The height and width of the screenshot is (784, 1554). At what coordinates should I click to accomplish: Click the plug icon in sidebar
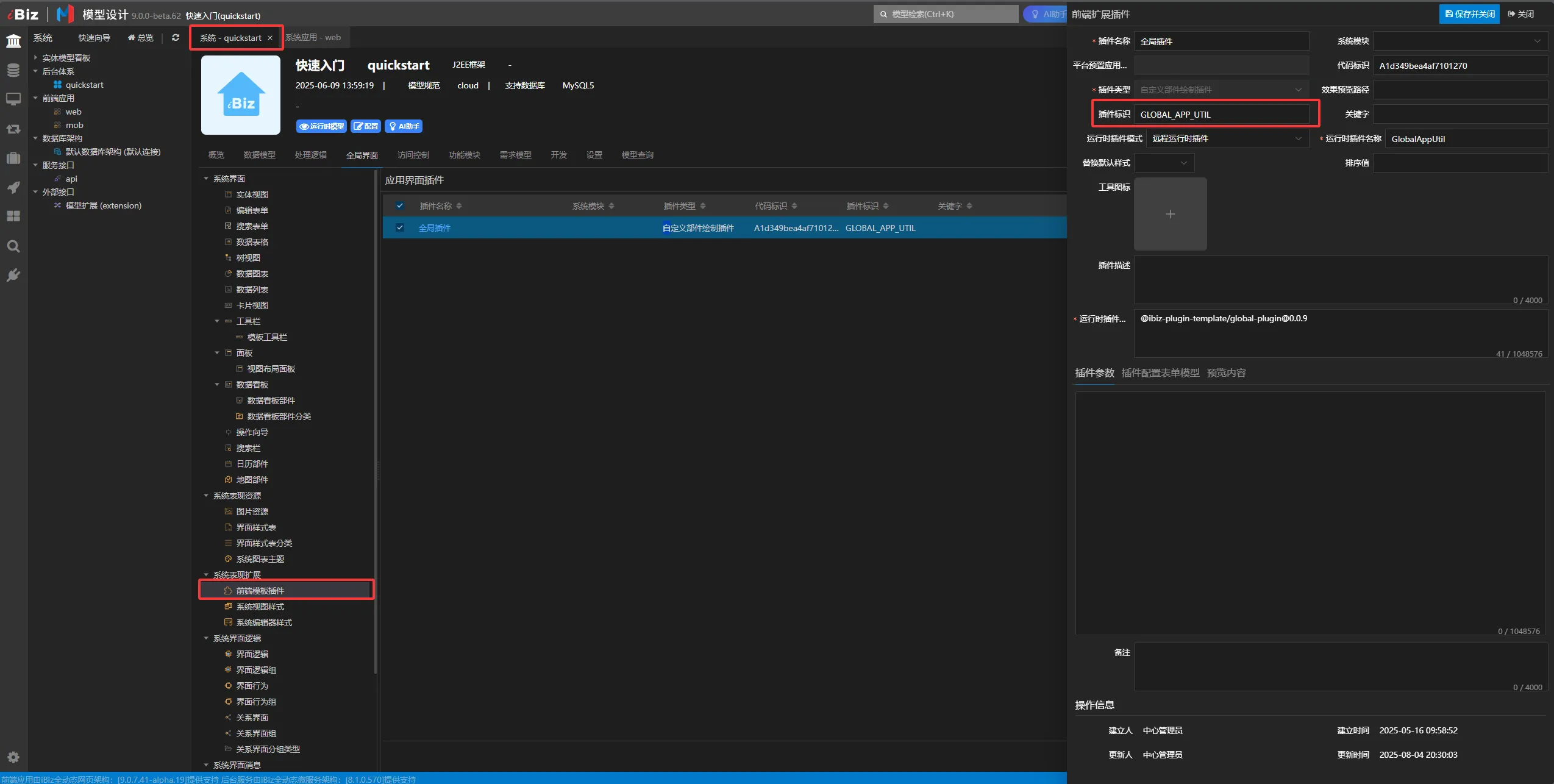coord(13,276)
